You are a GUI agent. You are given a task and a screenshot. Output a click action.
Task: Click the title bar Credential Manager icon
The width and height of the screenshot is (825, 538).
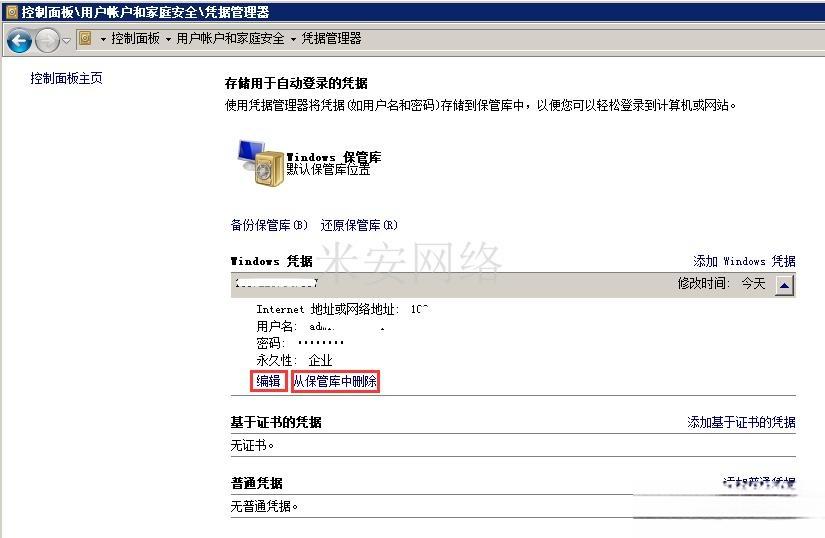coord(11,11)
